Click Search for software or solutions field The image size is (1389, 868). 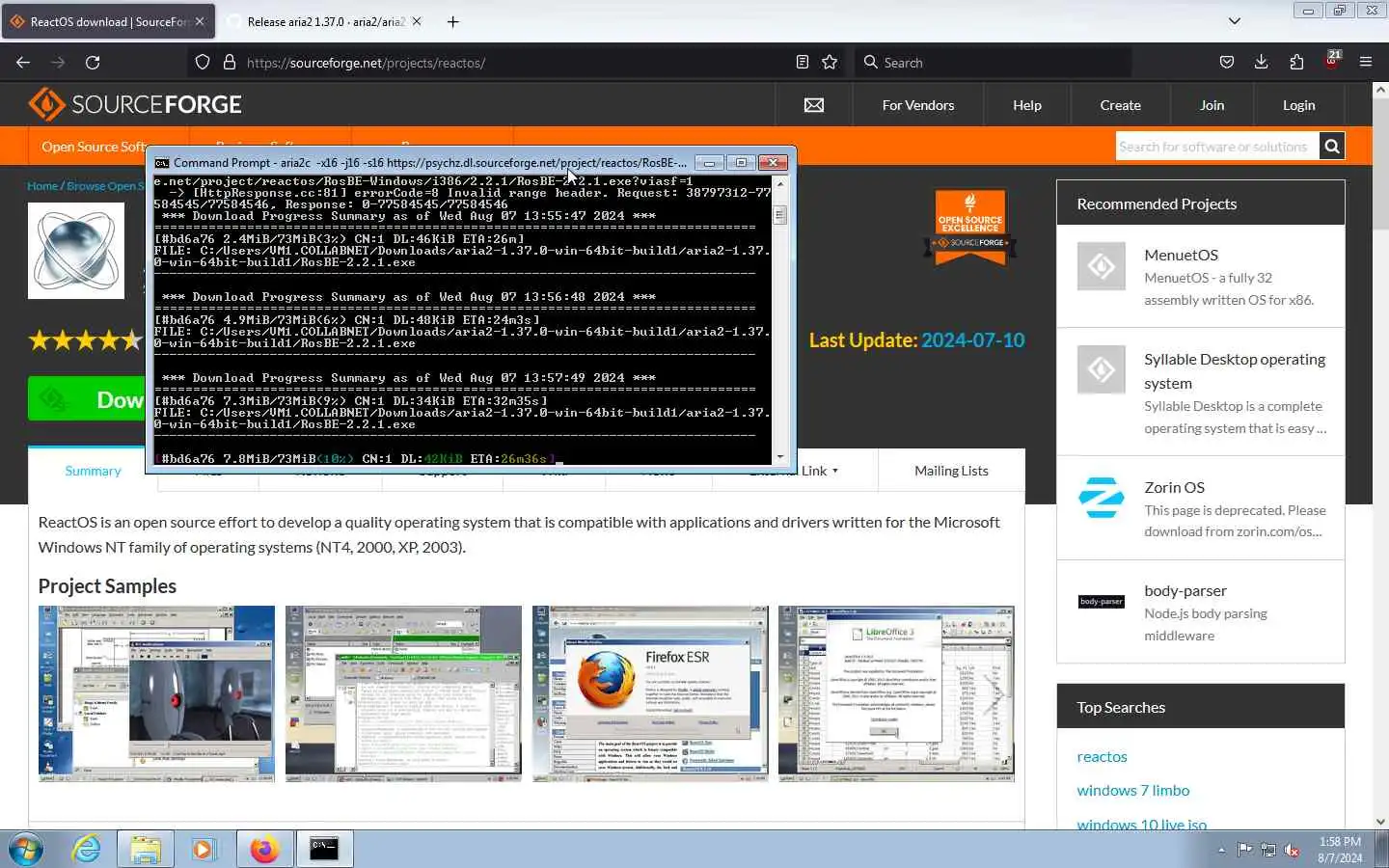click(1217, 147)
